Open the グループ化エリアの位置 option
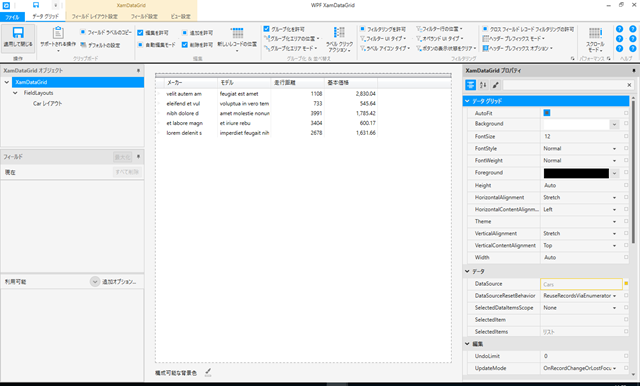The image size is (640, 386). pyautogui.click(x=291, y=39)
